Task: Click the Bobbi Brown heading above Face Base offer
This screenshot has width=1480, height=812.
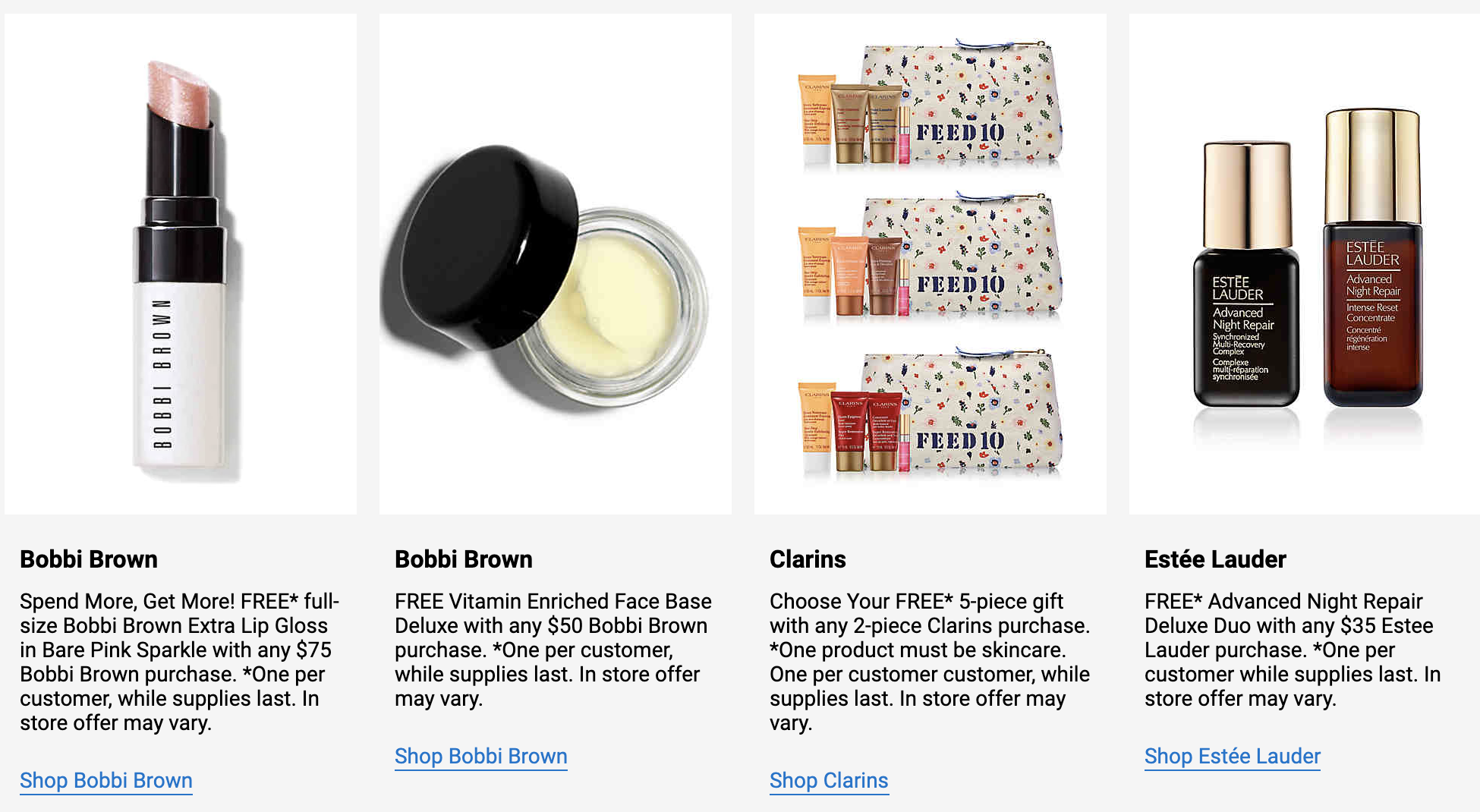Action: (464, 559)
